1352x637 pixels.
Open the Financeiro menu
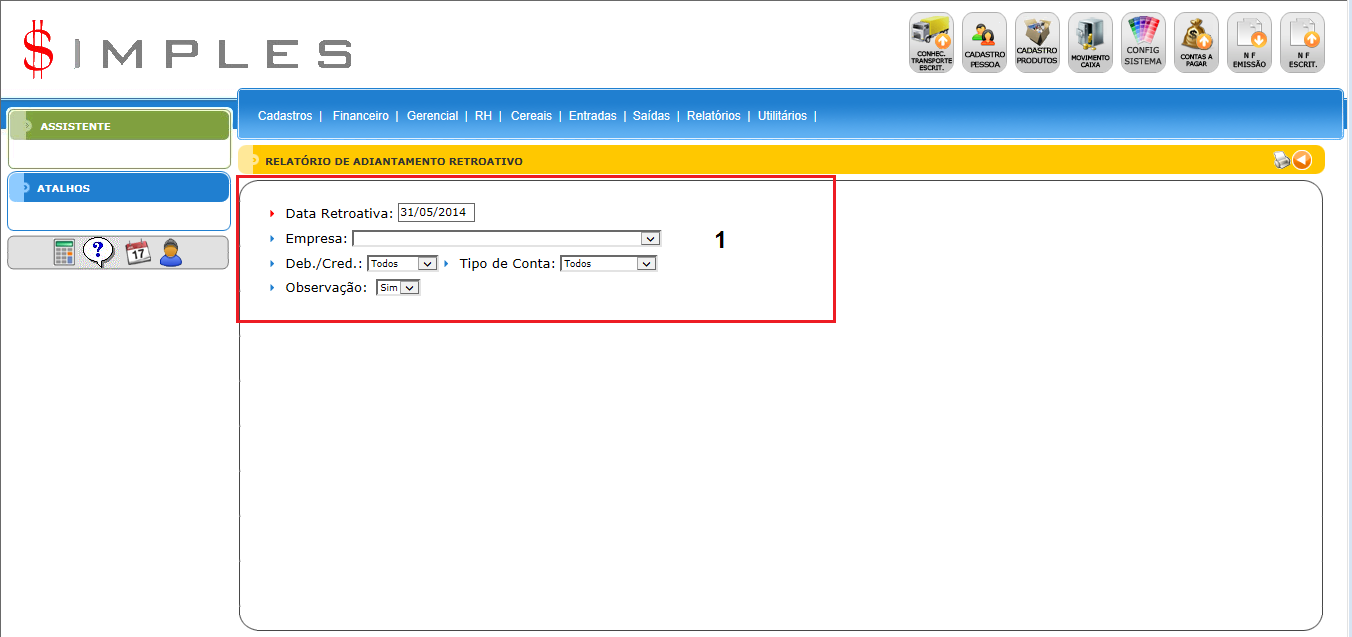(360, 116)
